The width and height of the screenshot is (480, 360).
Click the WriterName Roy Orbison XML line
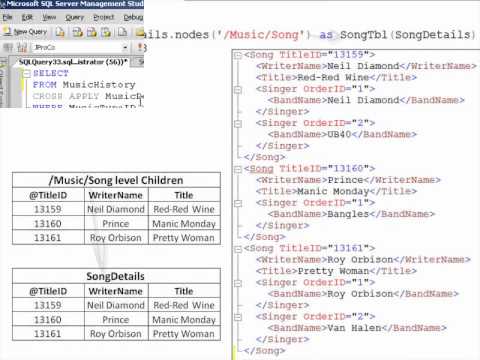click(x=363, y=260)
